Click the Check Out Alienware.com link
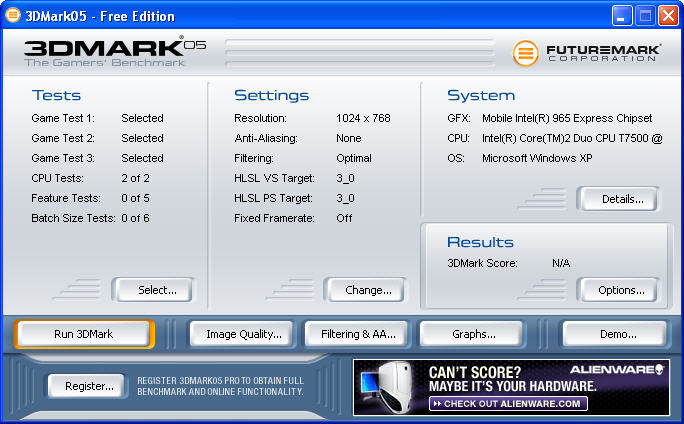684x424 pixels. point(509,403)
